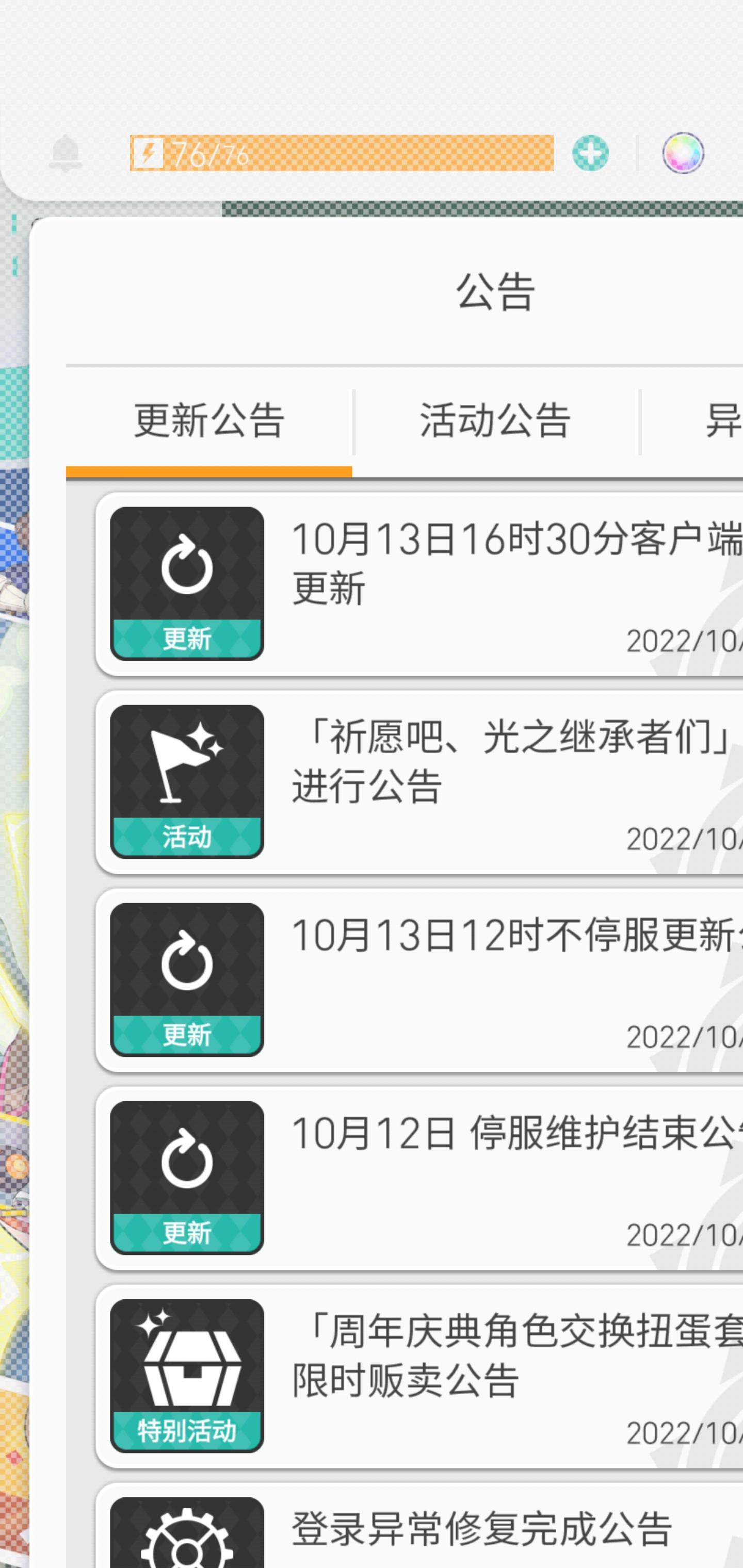Screen dimensions: 743x1568
Task: Open the 10月12日 停服维护结束 announcement
Action: click(x=419, y=1179)
